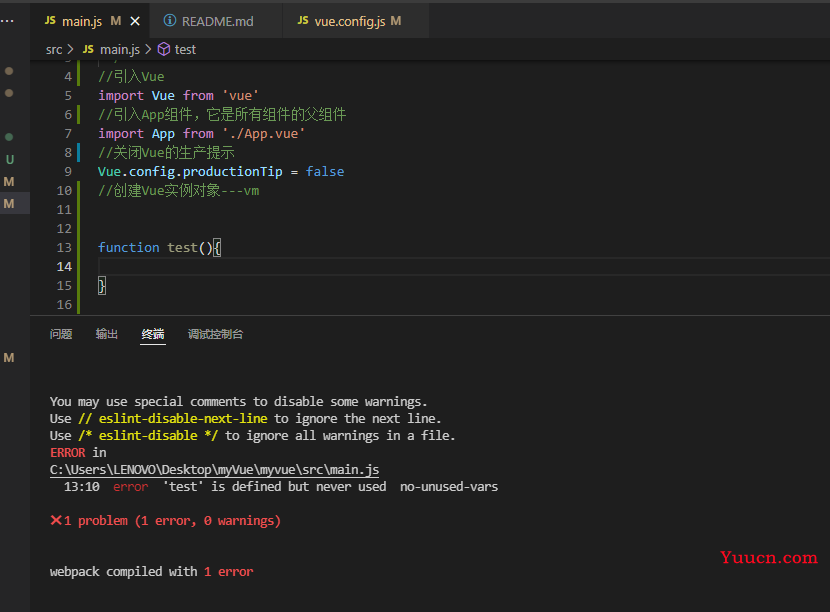Click the 'import Vue from' code line
This screenshot has height=612, width=830.
(178, 95)
